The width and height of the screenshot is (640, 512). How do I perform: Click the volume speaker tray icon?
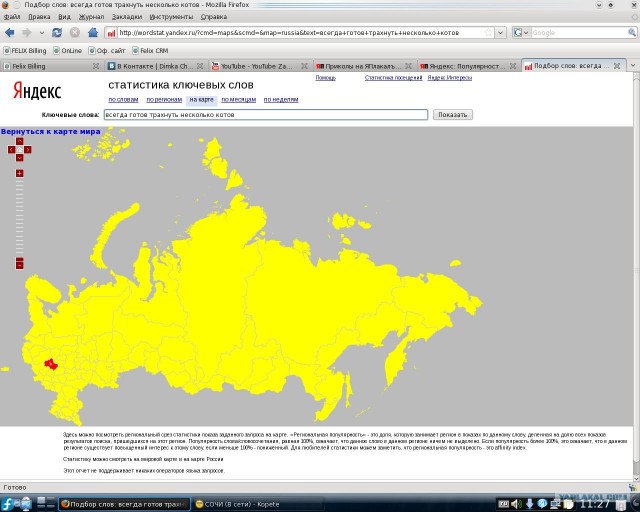click(x=516, y=504)
